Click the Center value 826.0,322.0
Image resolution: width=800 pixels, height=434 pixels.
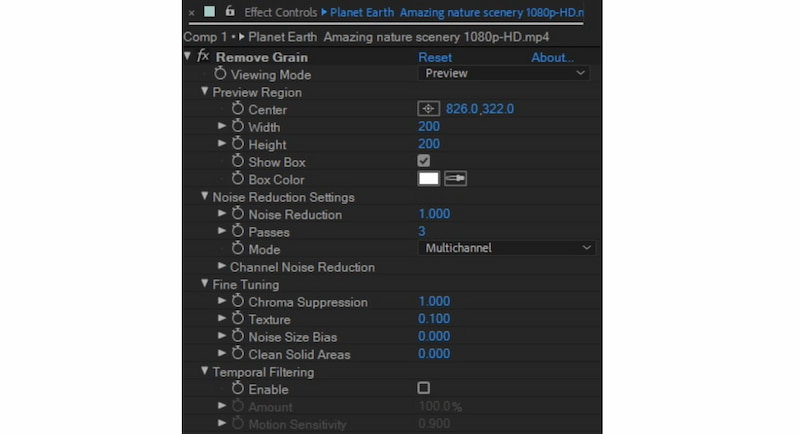[x=480, y=109]
